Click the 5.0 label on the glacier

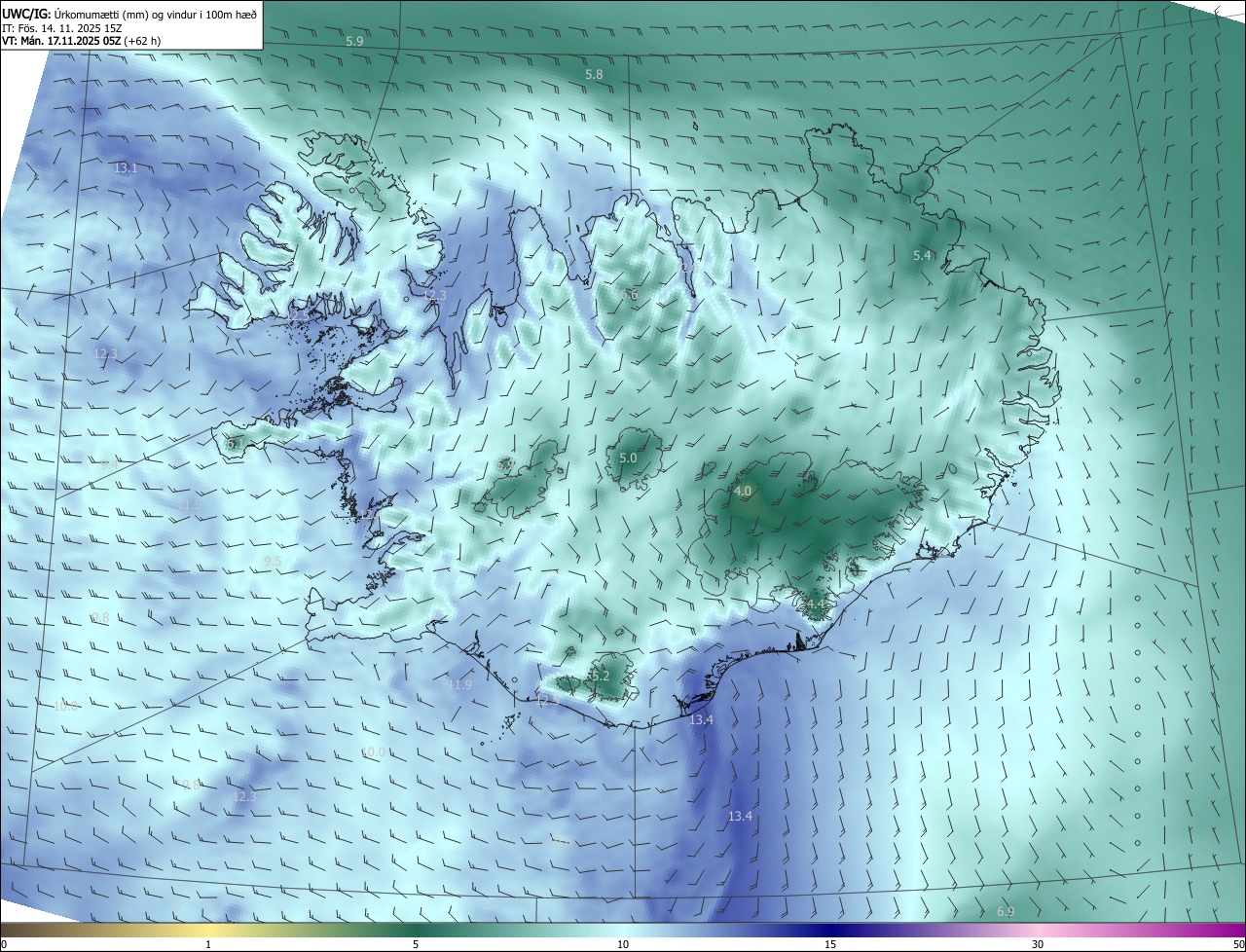tap(628, 458)
